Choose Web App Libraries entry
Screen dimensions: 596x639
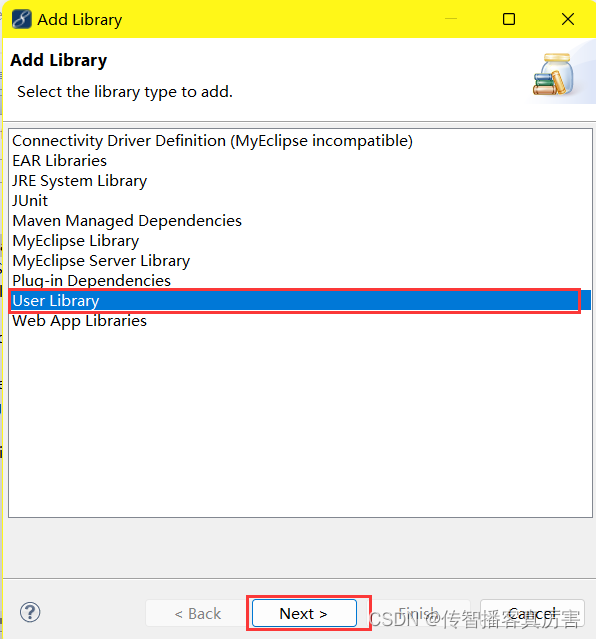(300, 321)
